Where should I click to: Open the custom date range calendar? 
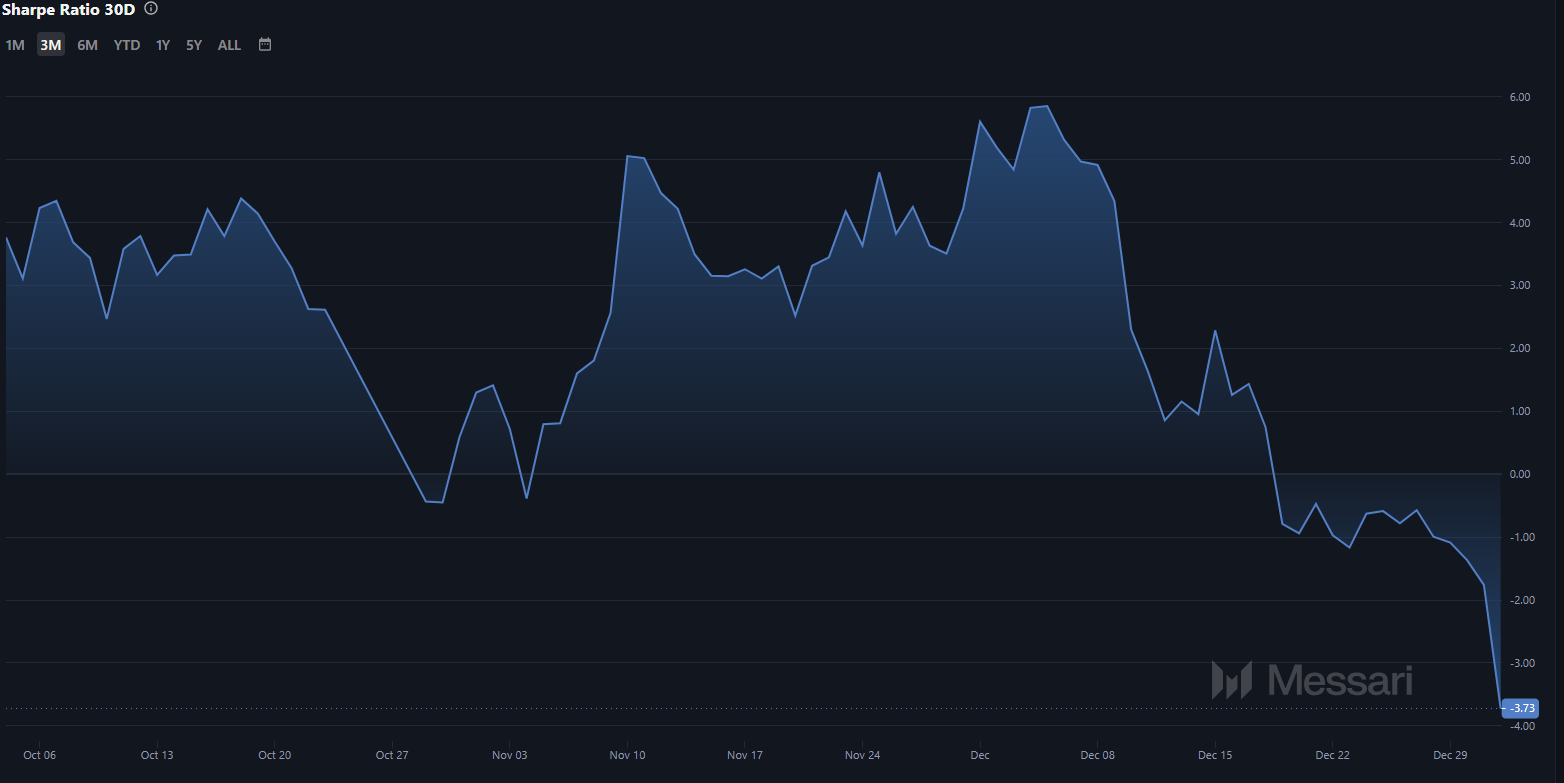point(265,44)
